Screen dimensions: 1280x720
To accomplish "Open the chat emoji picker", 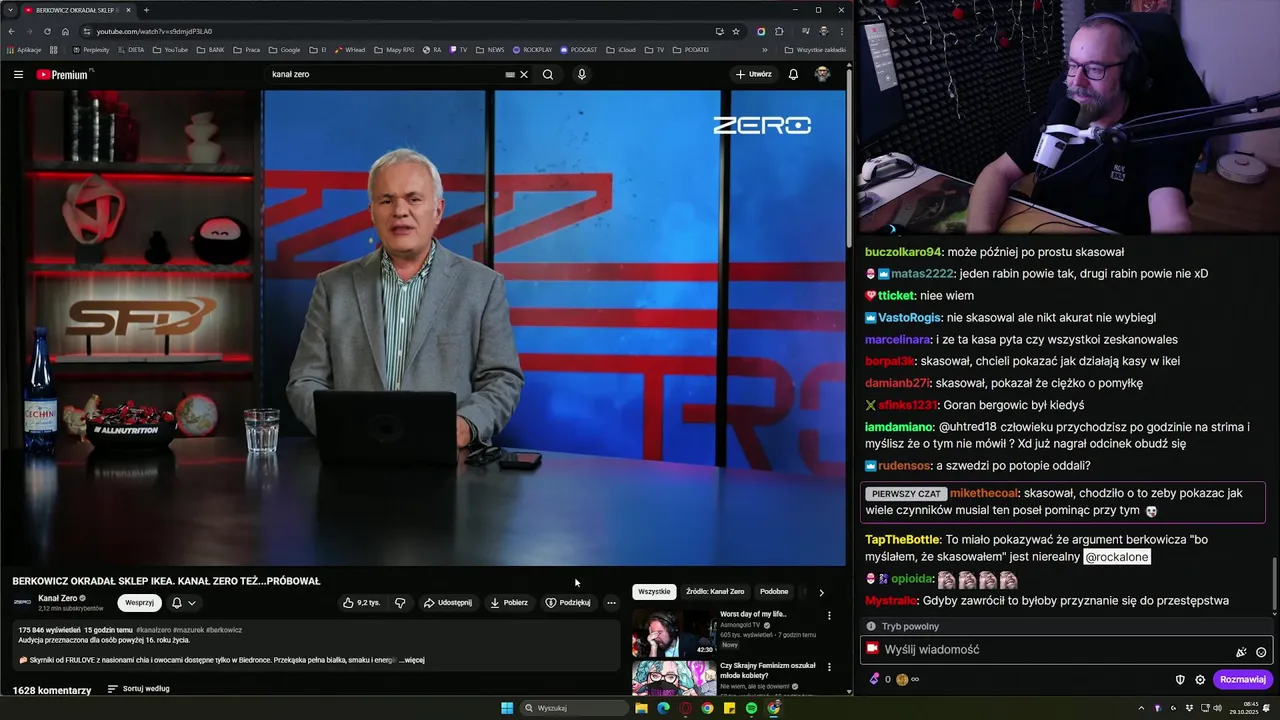I will 1261,652.
